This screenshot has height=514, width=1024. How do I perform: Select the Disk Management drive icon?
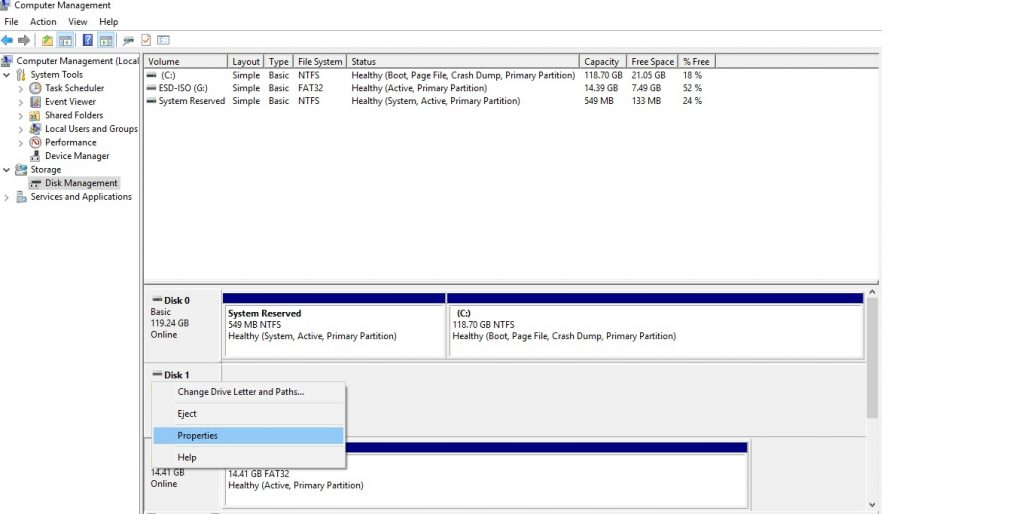click(x=35, y=184)
